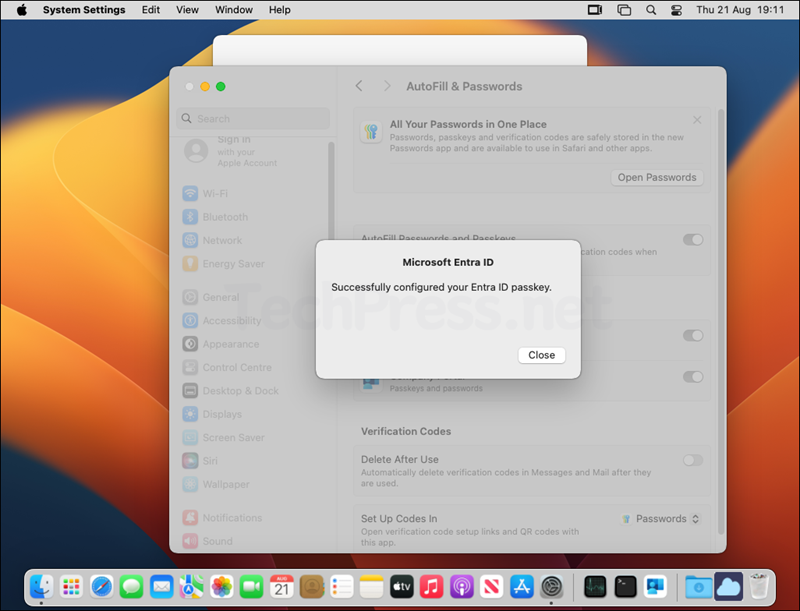Viewport: 800px width, 611px height.
Task: Click the date and time in menu bar
Action: tap(740, 10)
